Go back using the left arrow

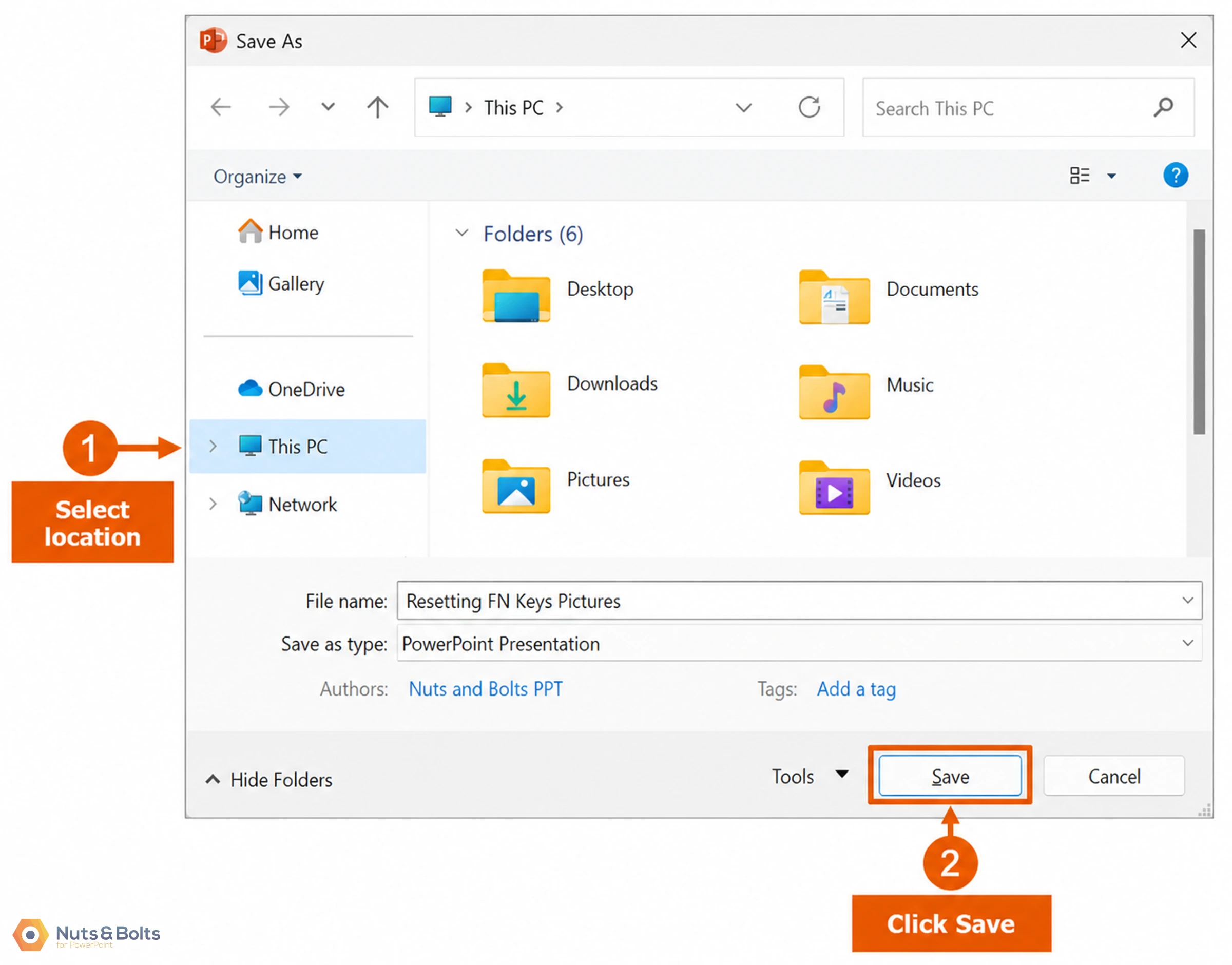pos(220,107)
